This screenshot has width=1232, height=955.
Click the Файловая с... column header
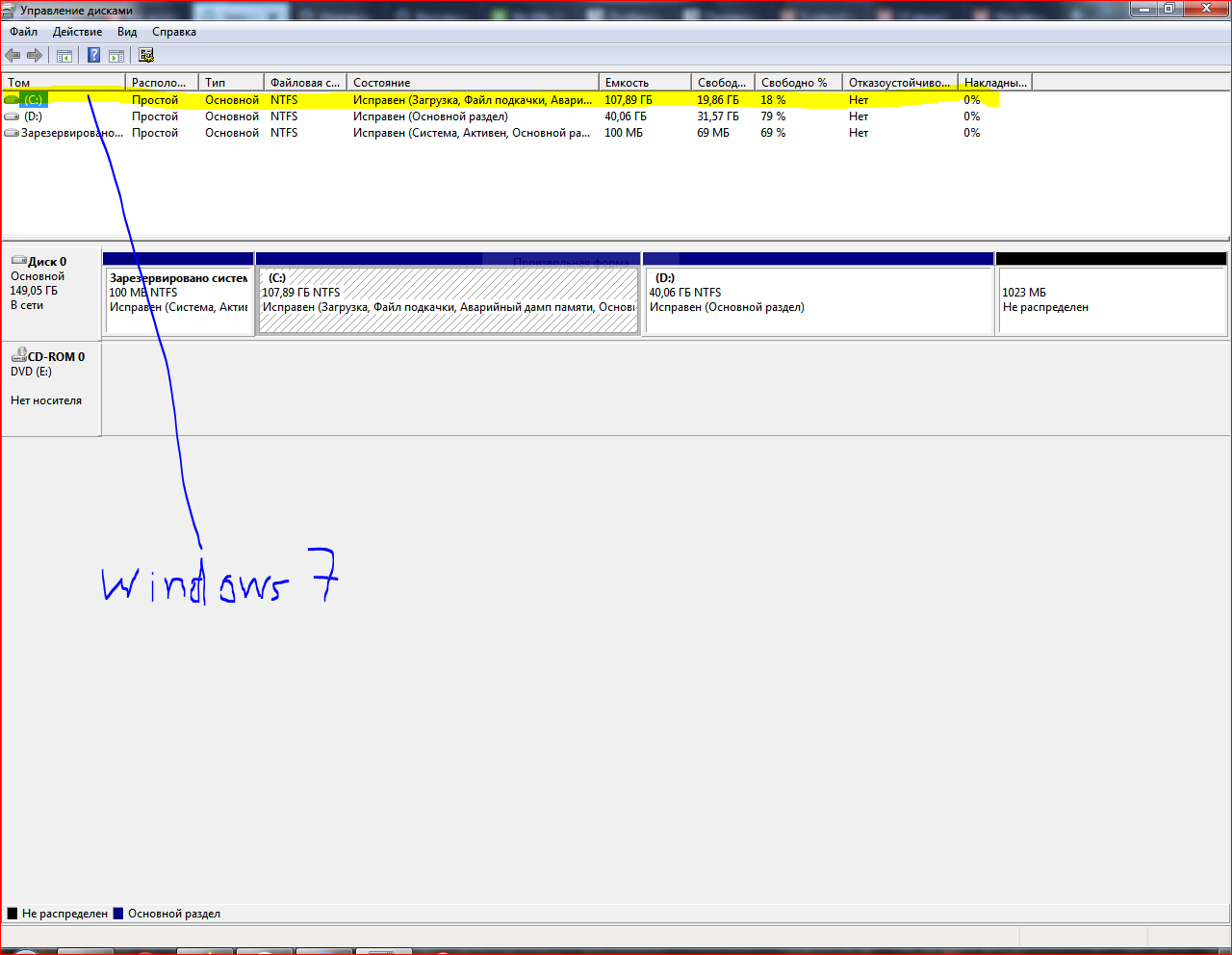(x=305, y=83)
